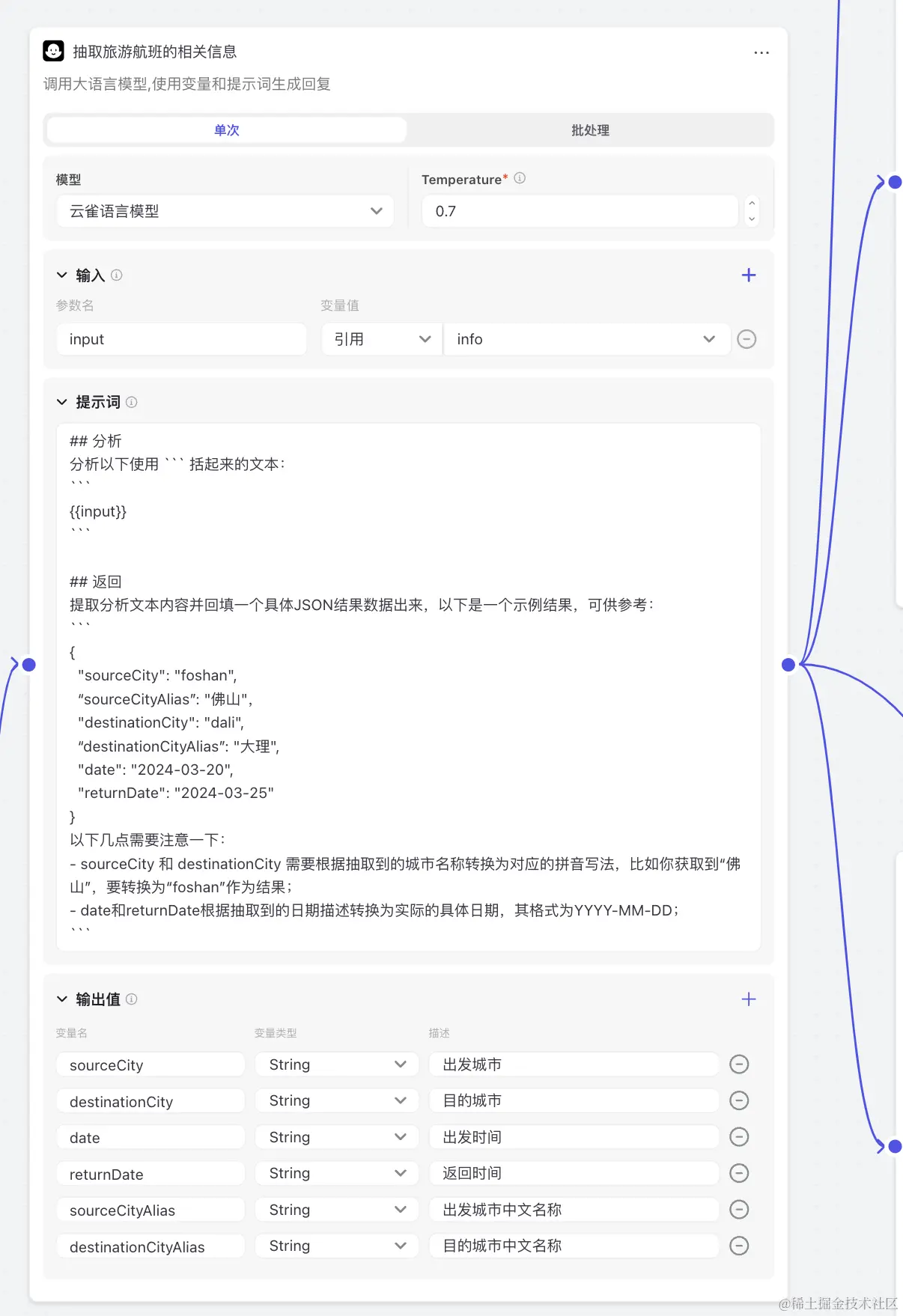Open the type dropdown for destinationCityAlias

337,1246
